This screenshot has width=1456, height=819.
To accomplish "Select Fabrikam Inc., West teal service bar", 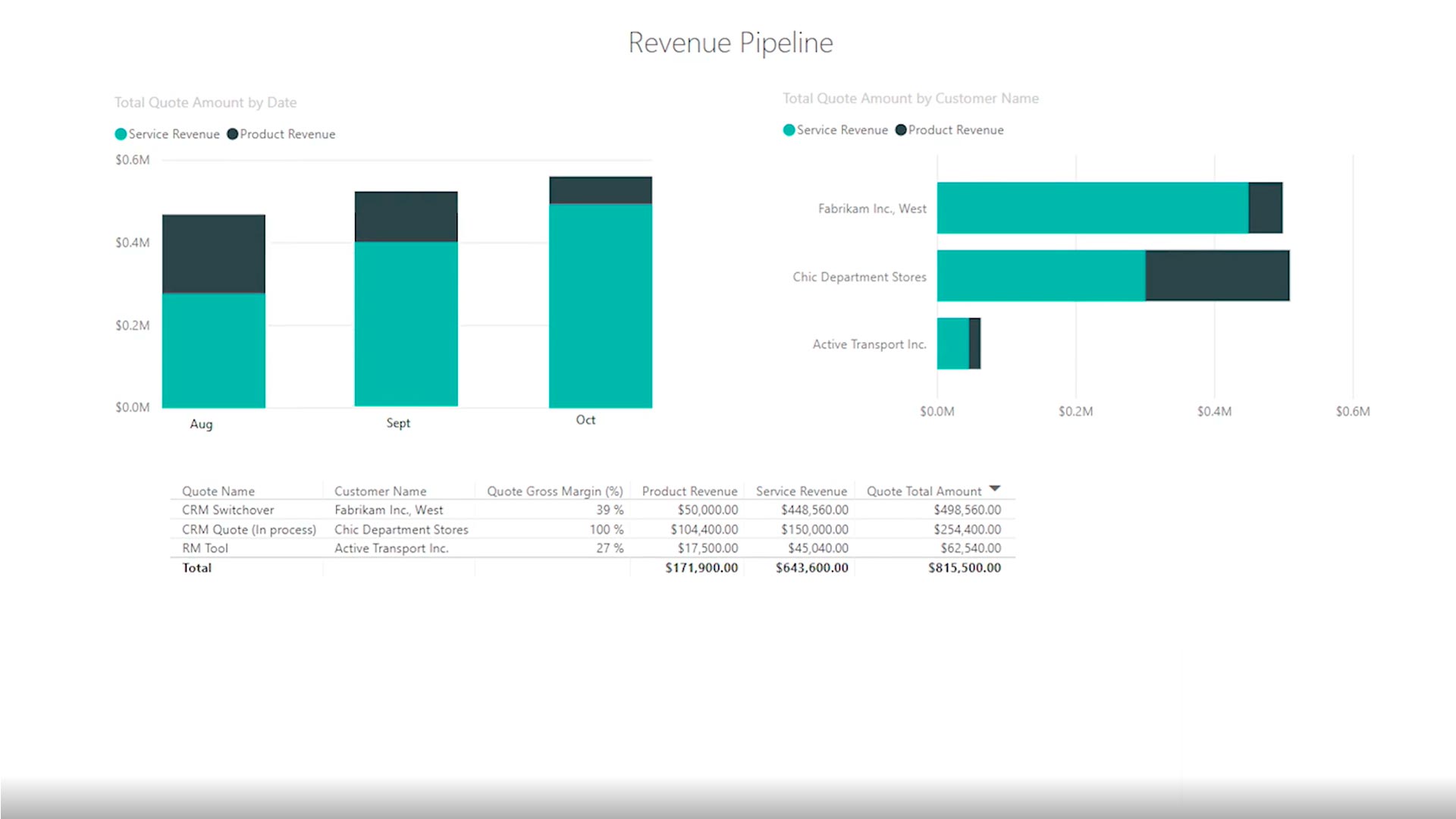I will click(1092, 208).
